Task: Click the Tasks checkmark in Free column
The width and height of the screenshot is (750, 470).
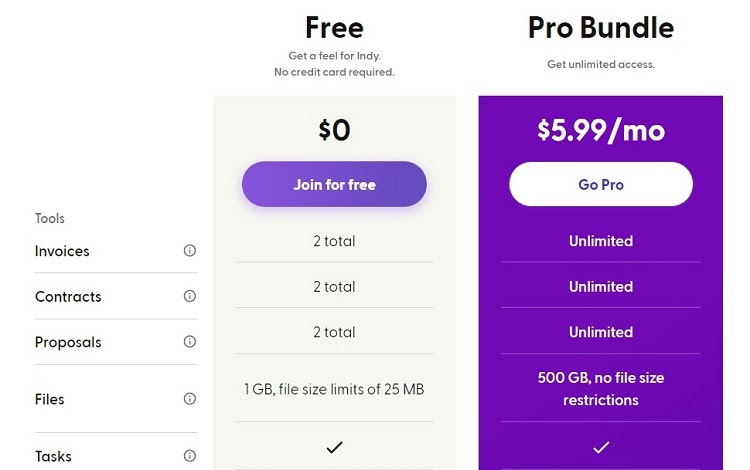Action: pos(334,448)
